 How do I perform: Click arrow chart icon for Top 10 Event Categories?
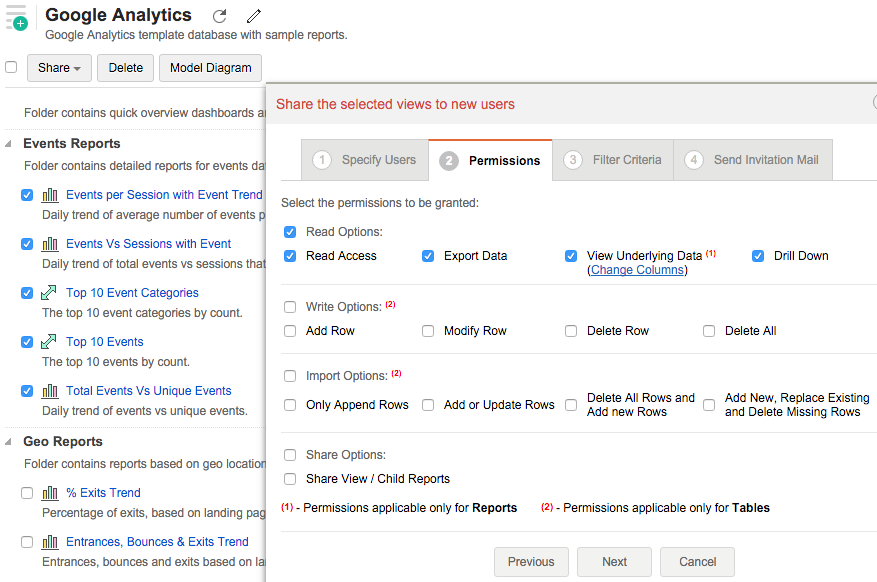pyautogui.click(x=50, y=293)
